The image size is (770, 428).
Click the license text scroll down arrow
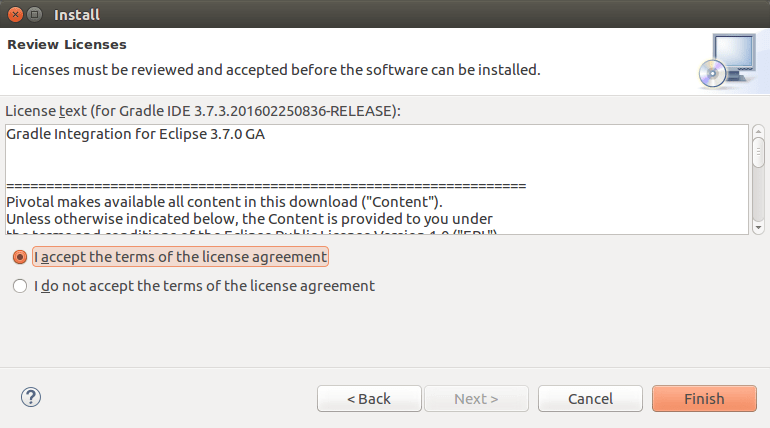[758, 227]
